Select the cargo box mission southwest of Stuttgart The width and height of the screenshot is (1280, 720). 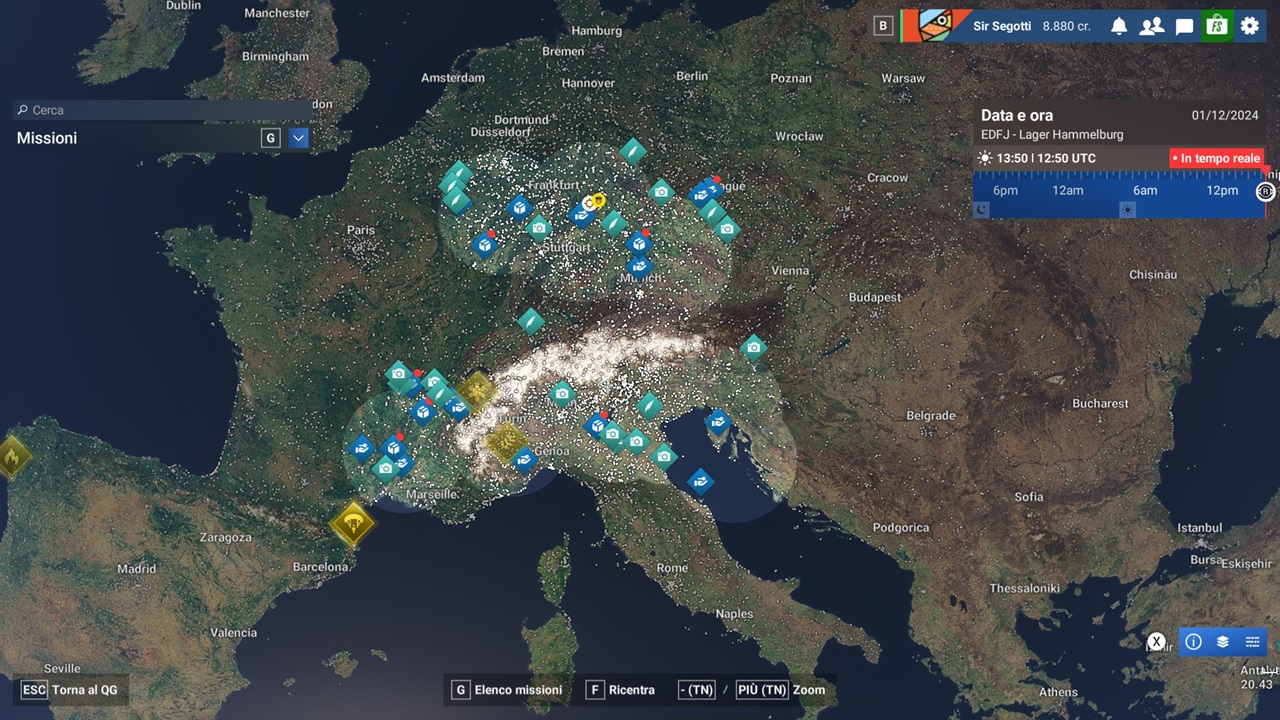pyautogui.click(x=485, y=244)
